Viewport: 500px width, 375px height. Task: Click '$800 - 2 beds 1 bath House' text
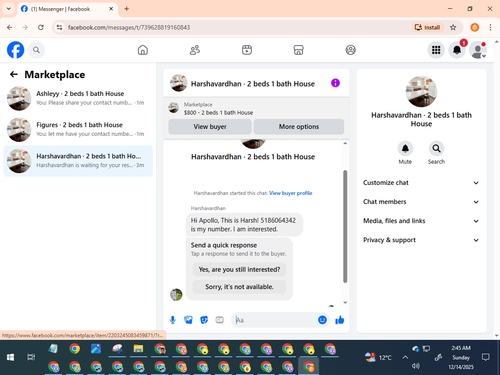point(218,113)
